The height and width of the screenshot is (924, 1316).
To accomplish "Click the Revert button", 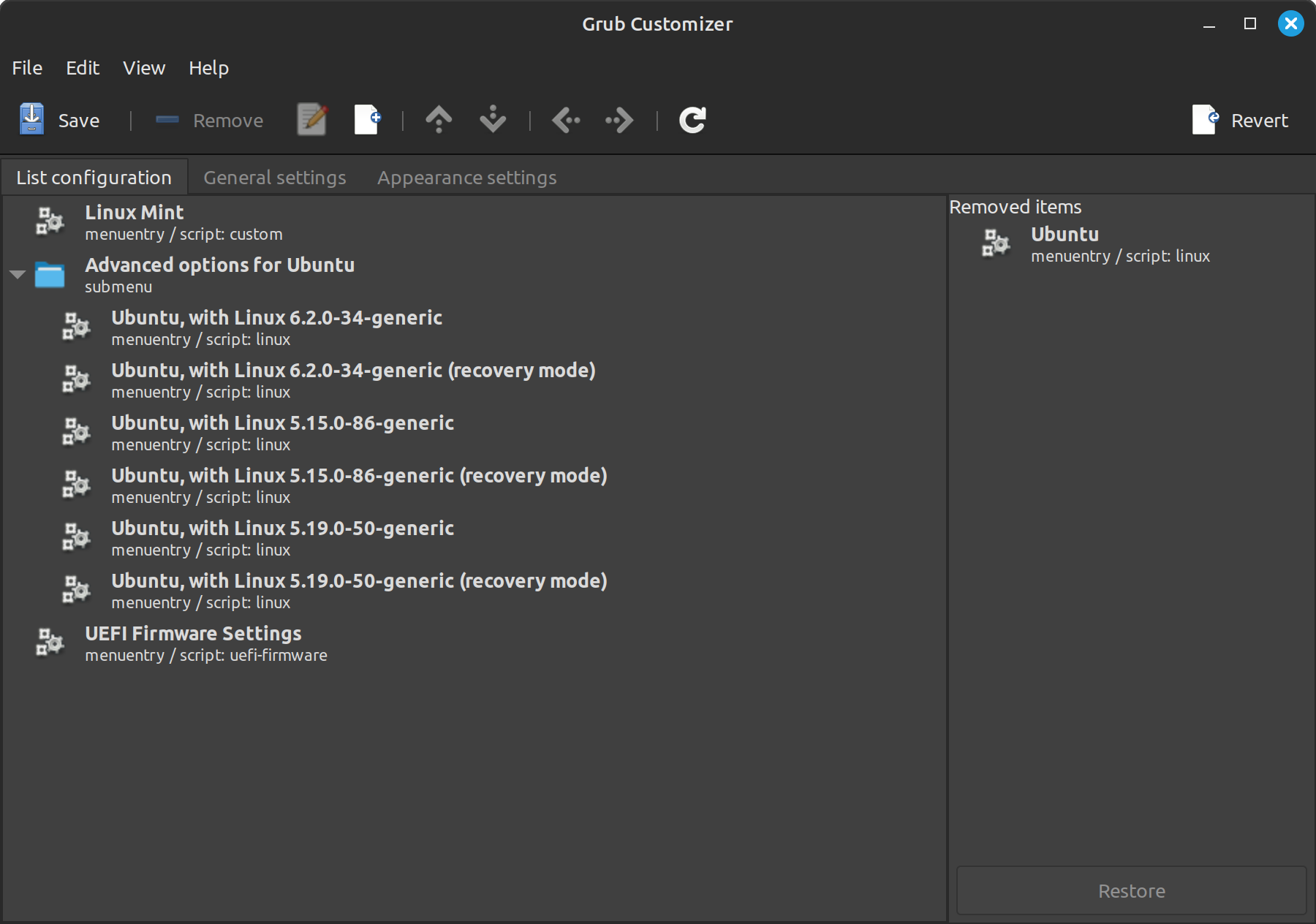I will pos(1240,120).
